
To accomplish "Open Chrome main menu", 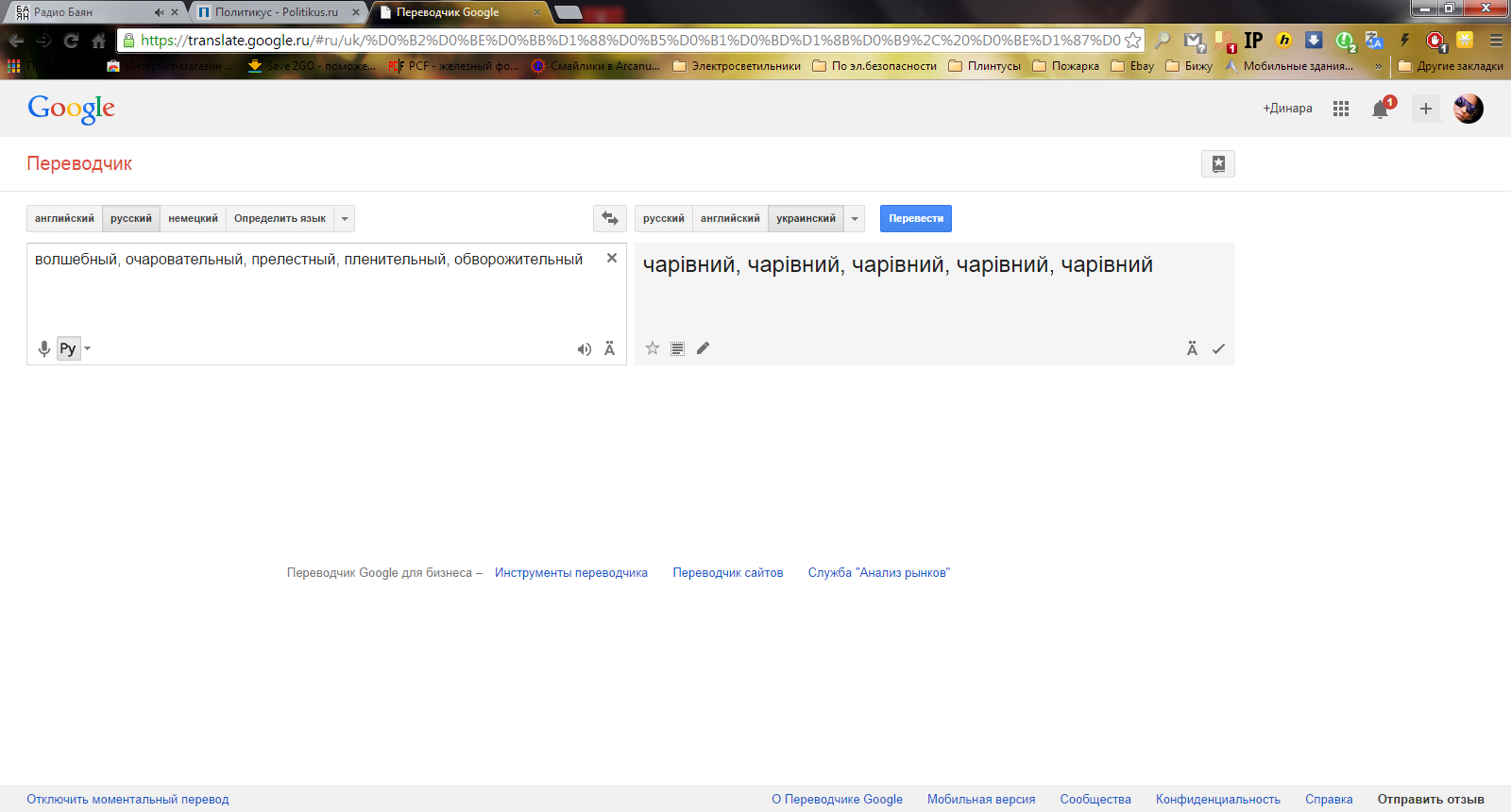I will click(x=1496, y=41).
